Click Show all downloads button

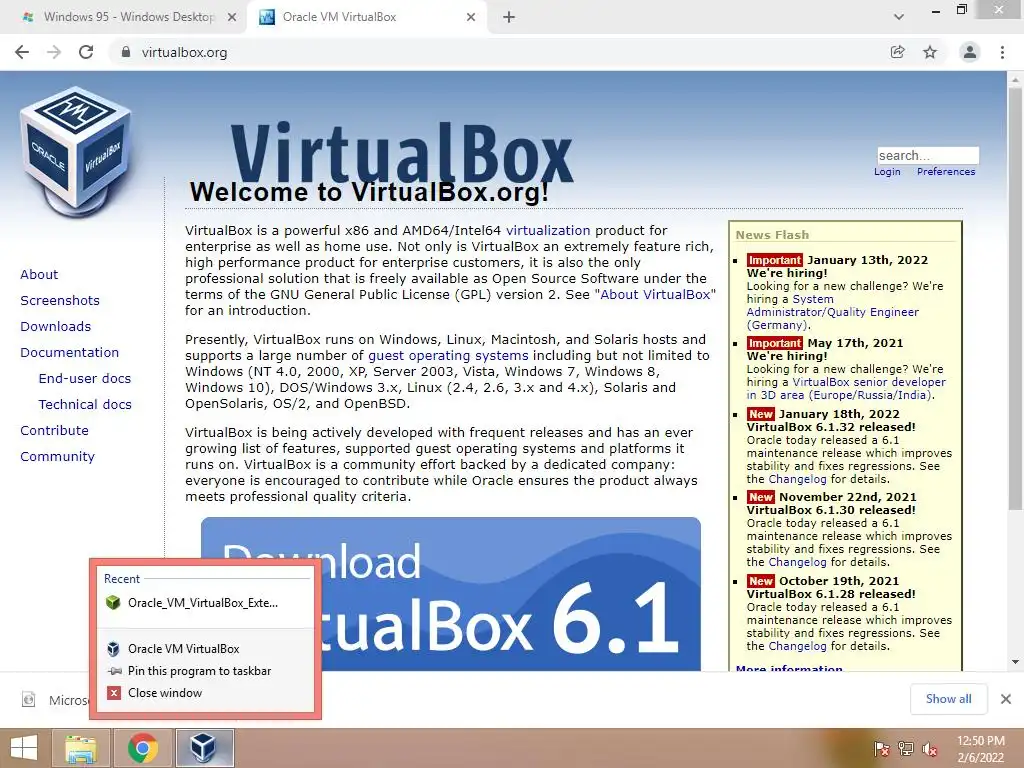tap(948, 699)
